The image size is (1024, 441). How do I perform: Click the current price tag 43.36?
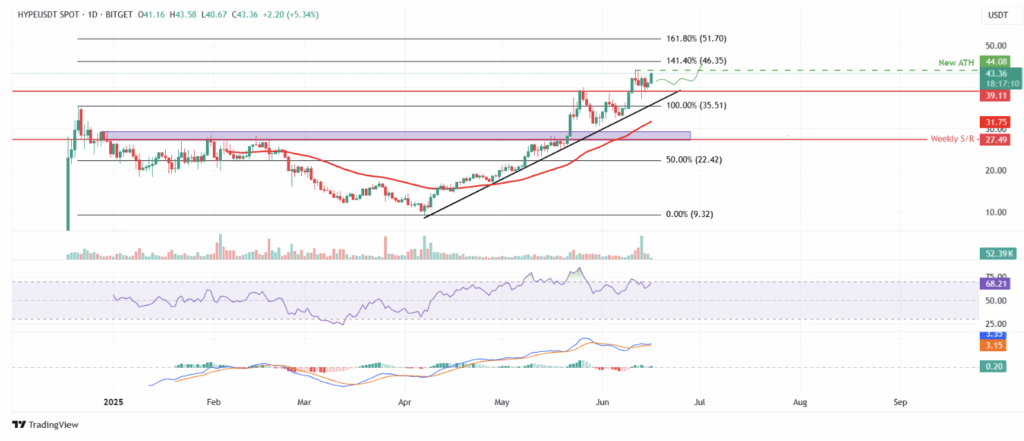pyautogui.click(x=998, y=74)
